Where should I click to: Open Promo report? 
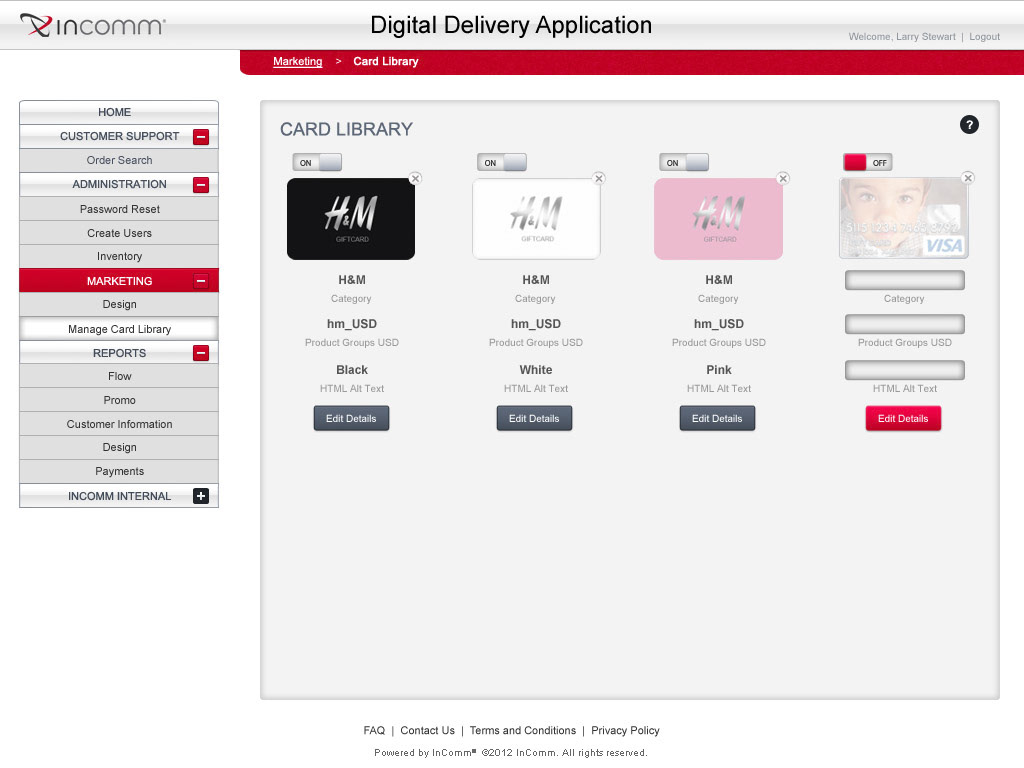[119, 400]
